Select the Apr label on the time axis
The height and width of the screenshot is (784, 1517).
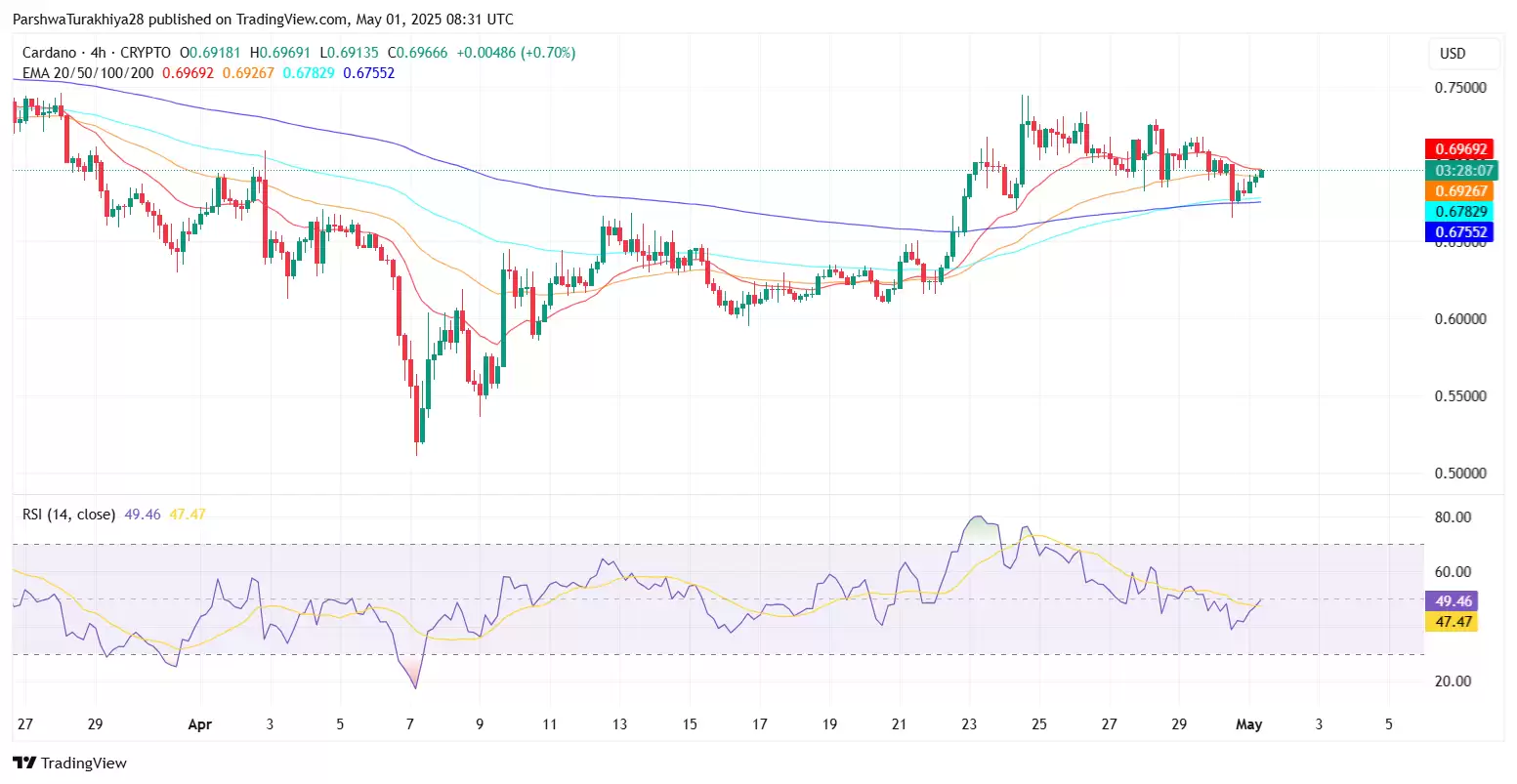(x=200, y=724)
